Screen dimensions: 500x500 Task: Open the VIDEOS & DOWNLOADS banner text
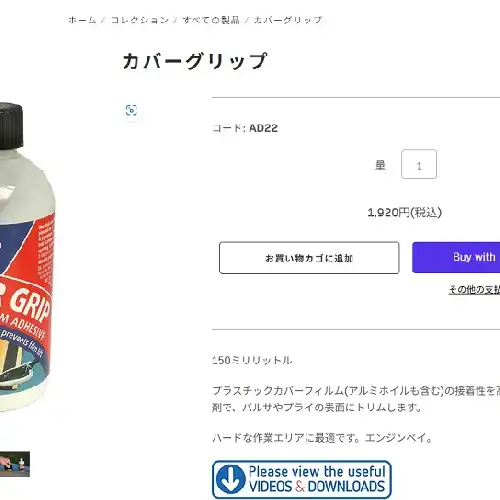point(317,487)
